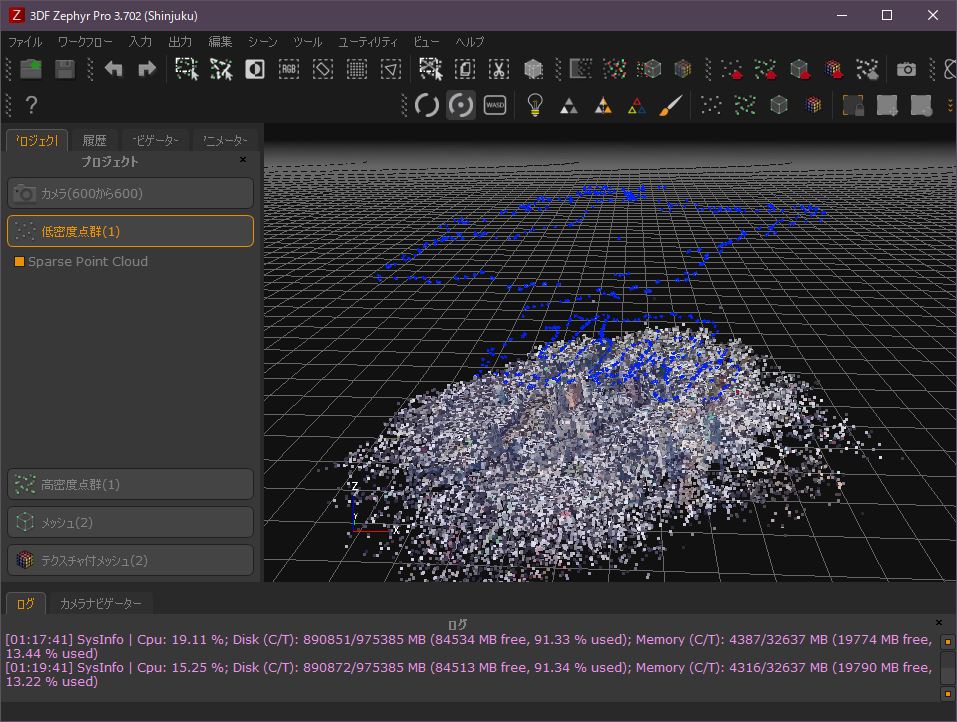
Task: Select the paint brush tool
Action: (x=671, y=104)
